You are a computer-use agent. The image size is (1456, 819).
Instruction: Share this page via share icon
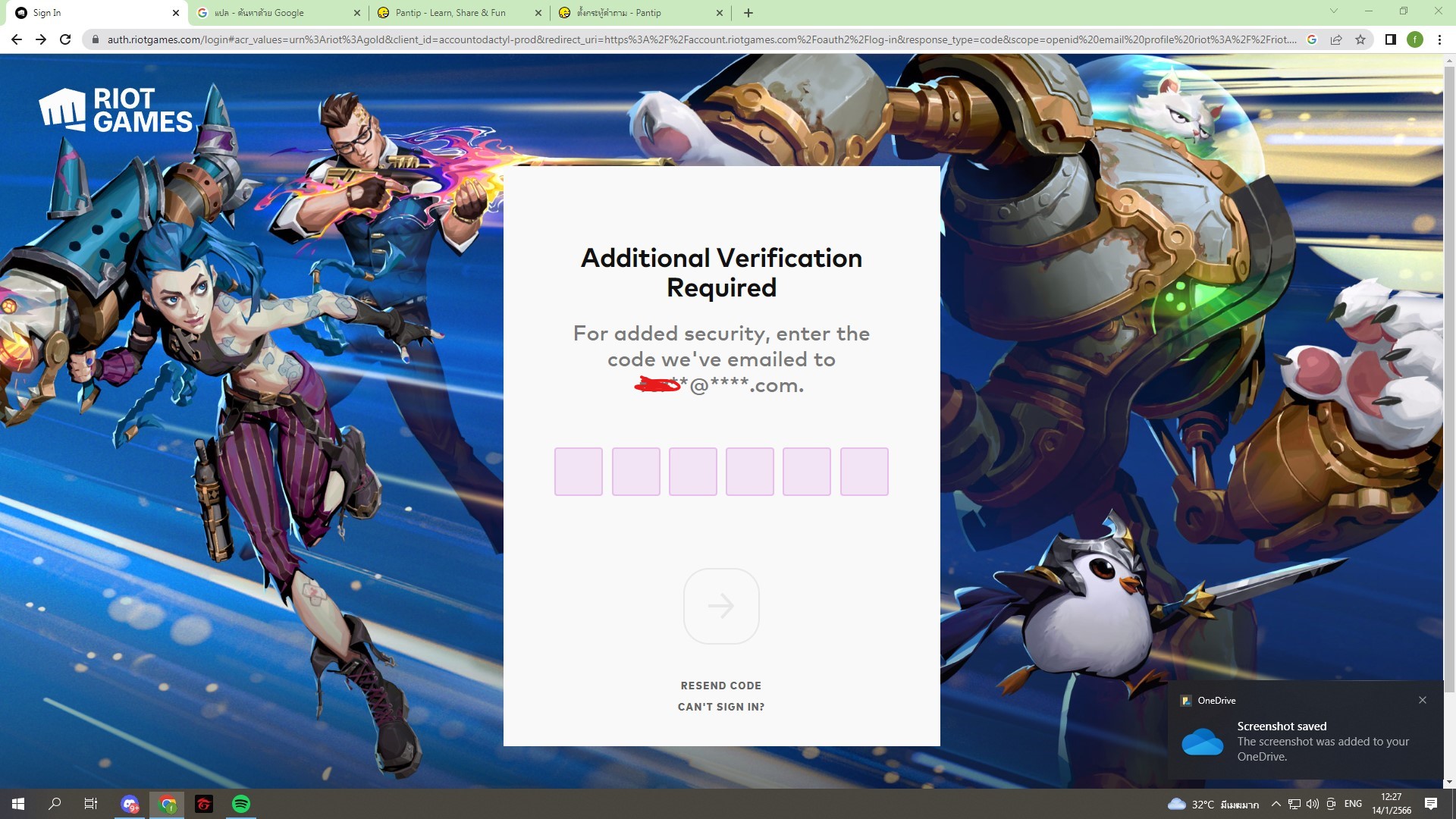(1336, 39)
